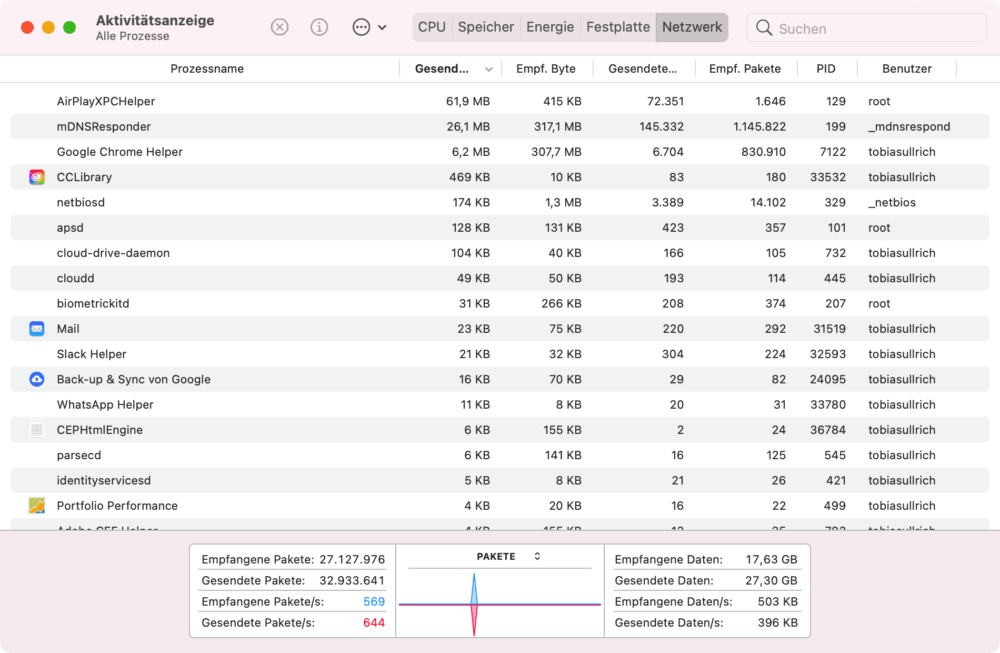Switch to the Energie tab
This screenshot has width=1000, height=653.
coord(550,27)
